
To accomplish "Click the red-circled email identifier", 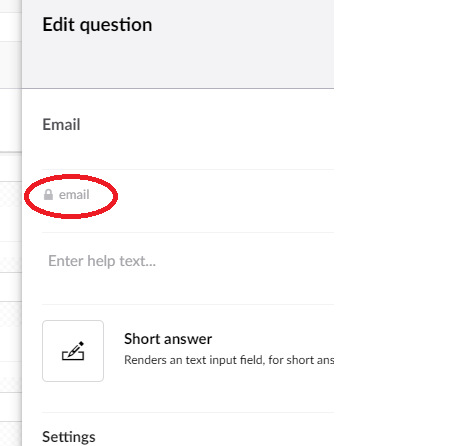I will (71, 196).
